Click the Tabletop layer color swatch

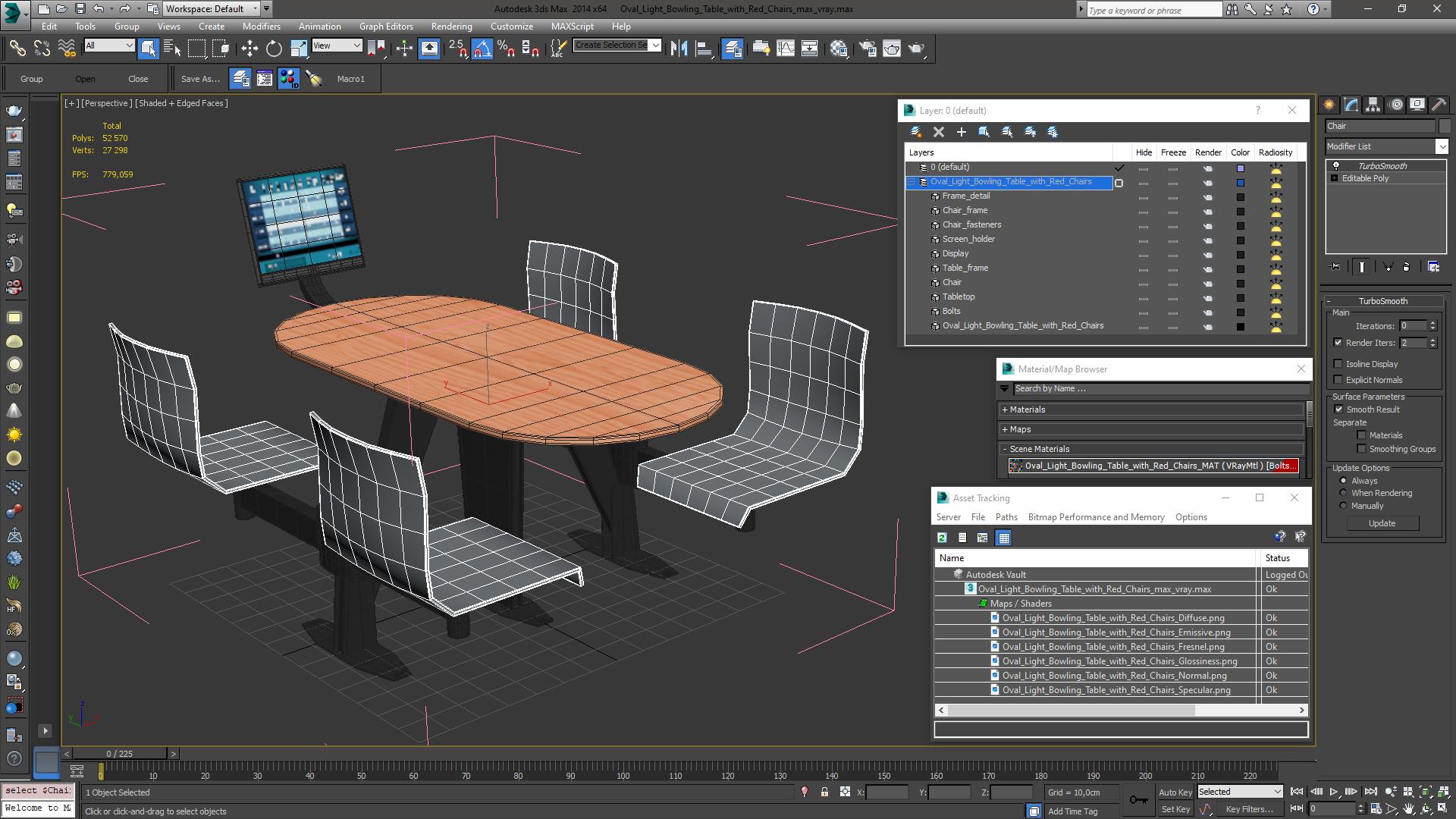click(1241, 297)
